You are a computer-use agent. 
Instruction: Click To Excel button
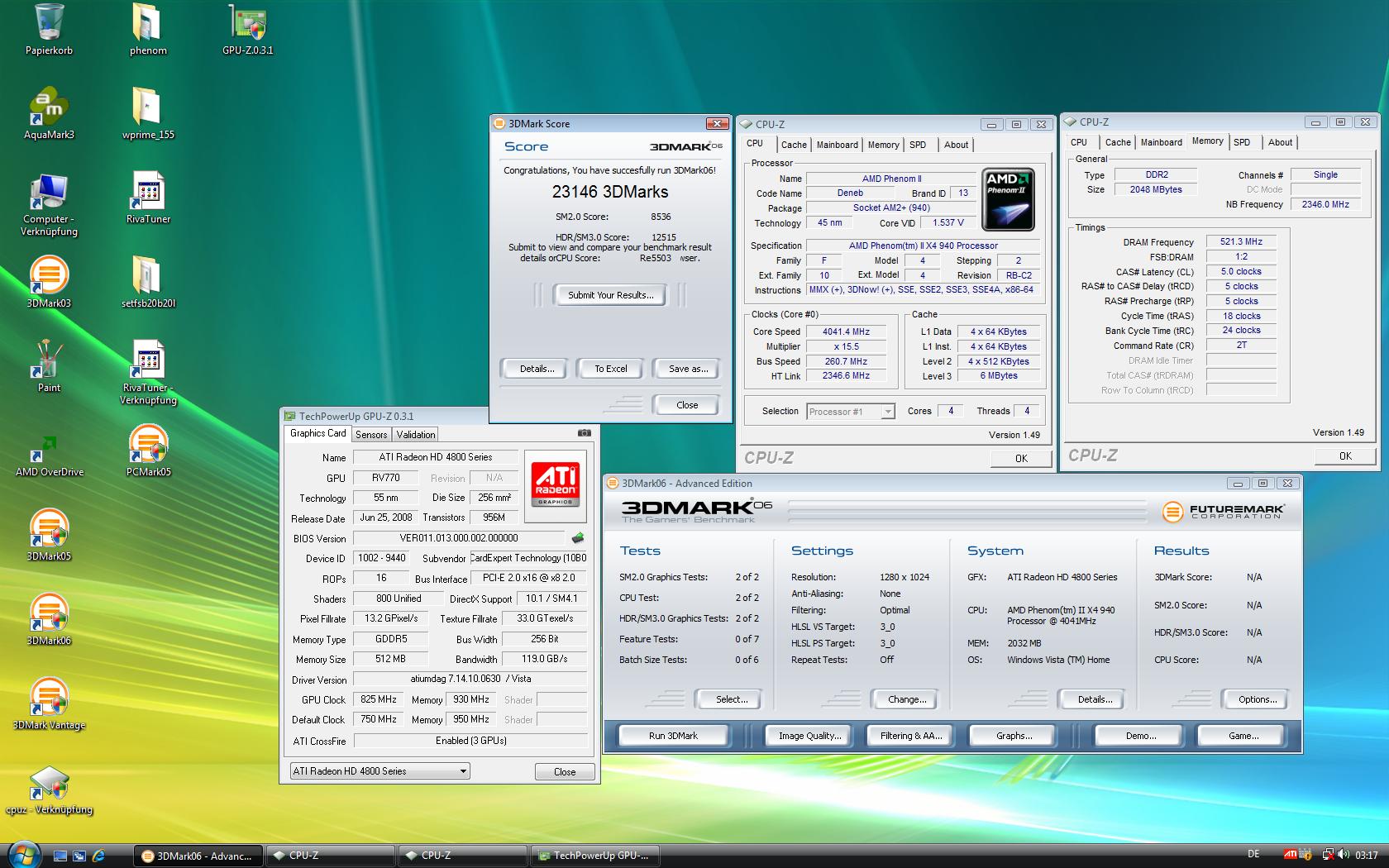[x=610, y=369]
